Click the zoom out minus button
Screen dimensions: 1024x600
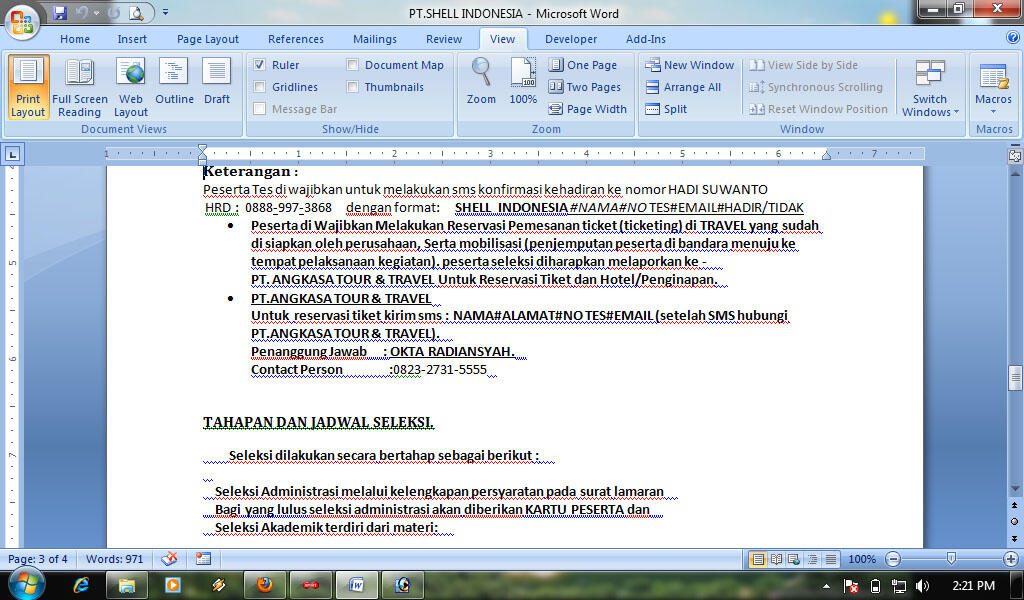893,560
